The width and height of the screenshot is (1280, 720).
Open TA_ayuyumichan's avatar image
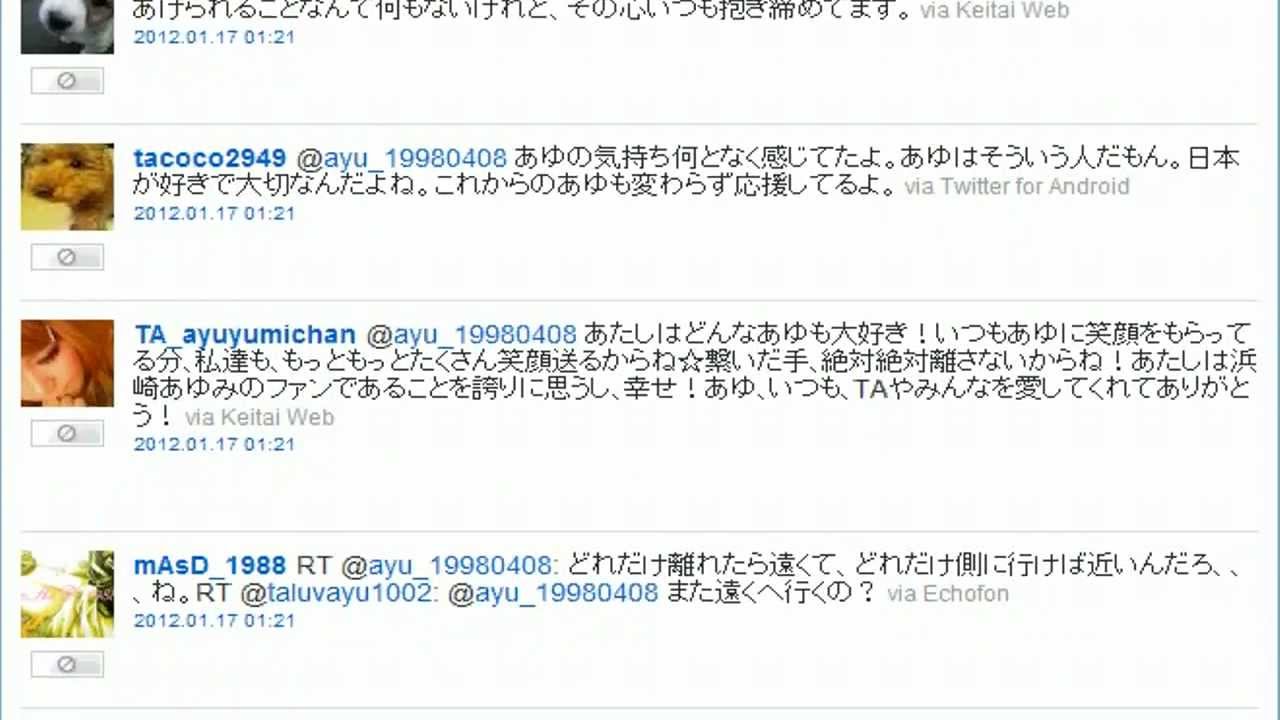(67, 363)
